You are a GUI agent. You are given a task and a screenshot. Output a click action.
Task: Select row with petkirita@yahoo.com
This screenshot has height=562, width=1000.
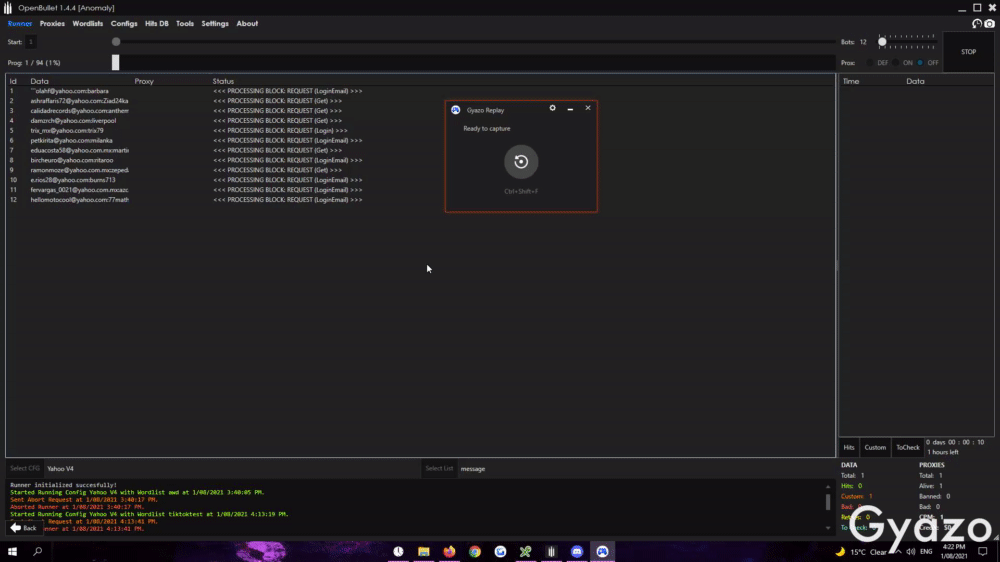pos(420,140)
